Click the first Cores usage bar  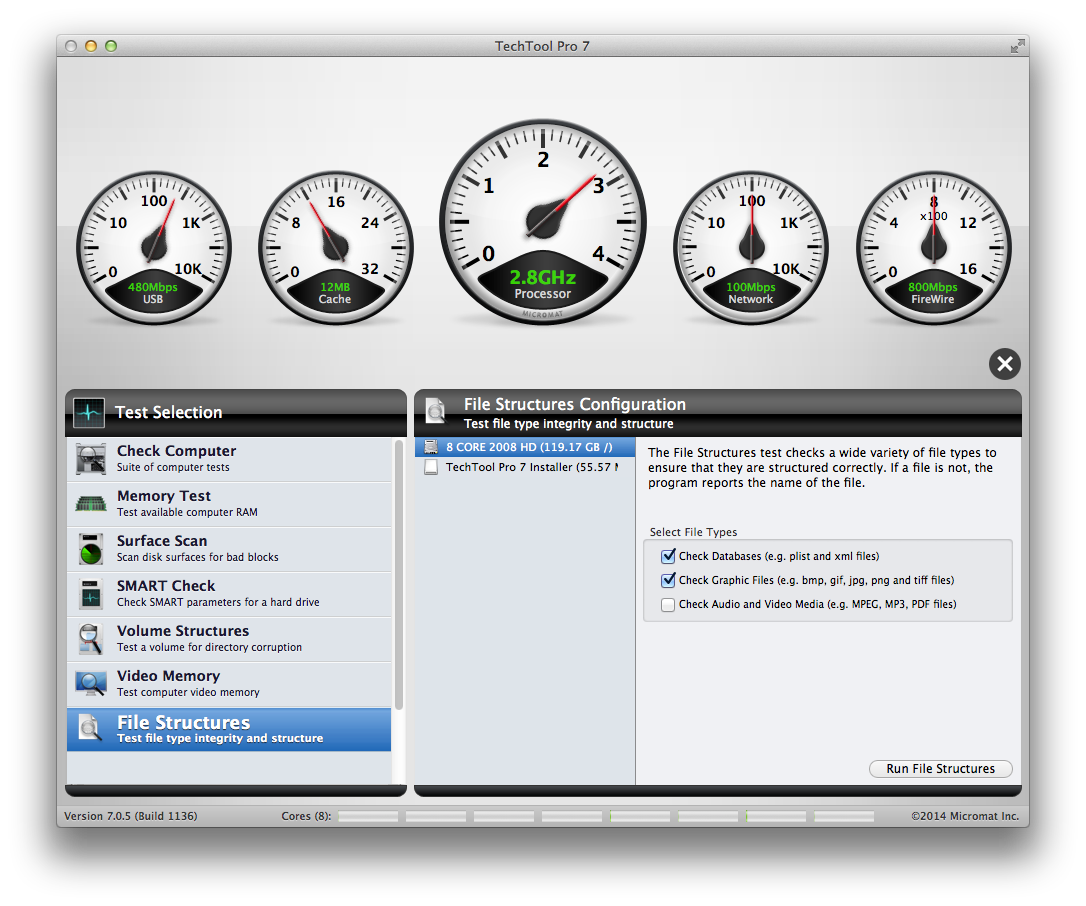[368, 817]
